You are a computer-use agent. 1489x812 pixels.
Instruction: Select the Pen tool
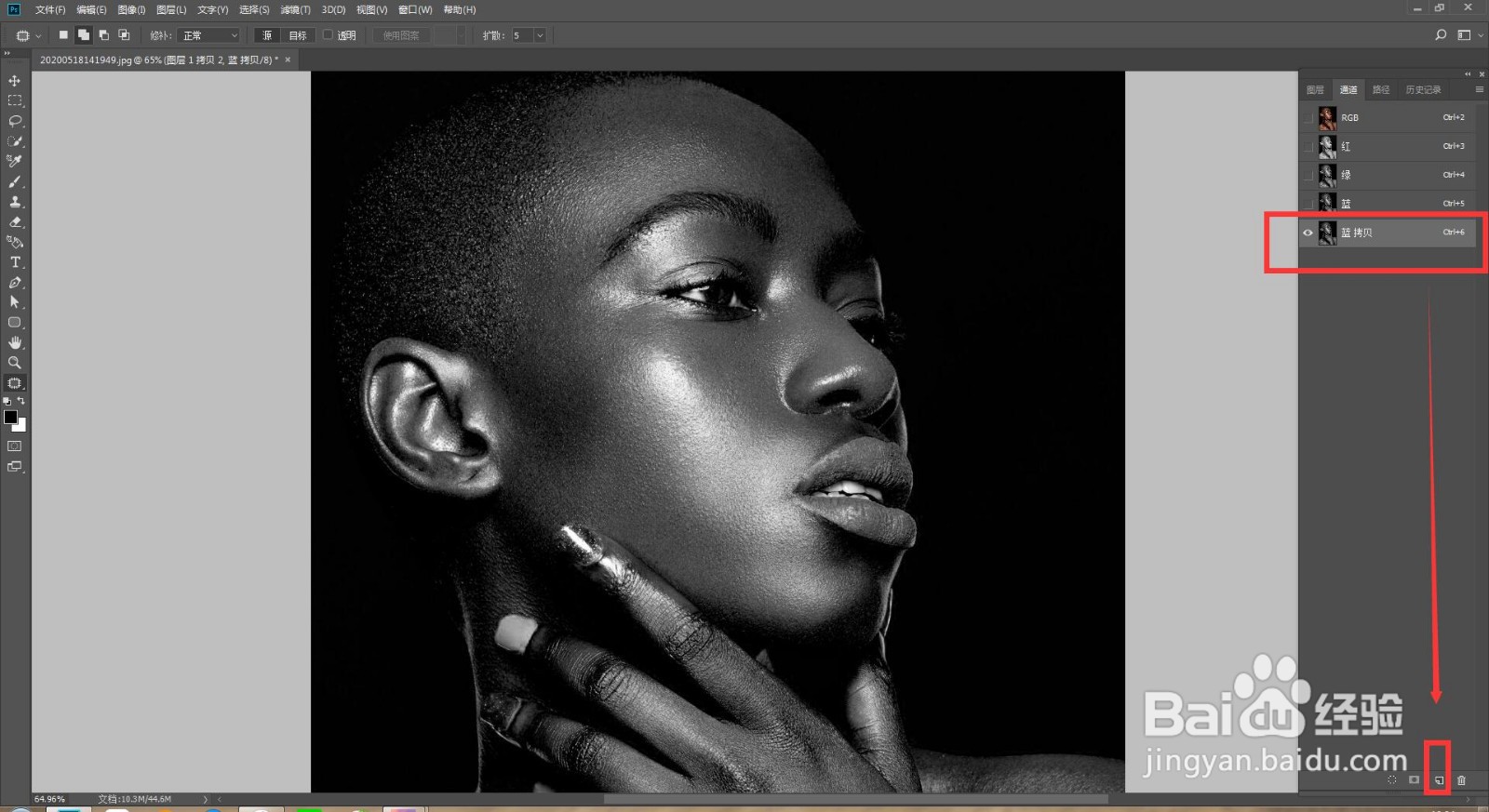(x=15, y=282)
